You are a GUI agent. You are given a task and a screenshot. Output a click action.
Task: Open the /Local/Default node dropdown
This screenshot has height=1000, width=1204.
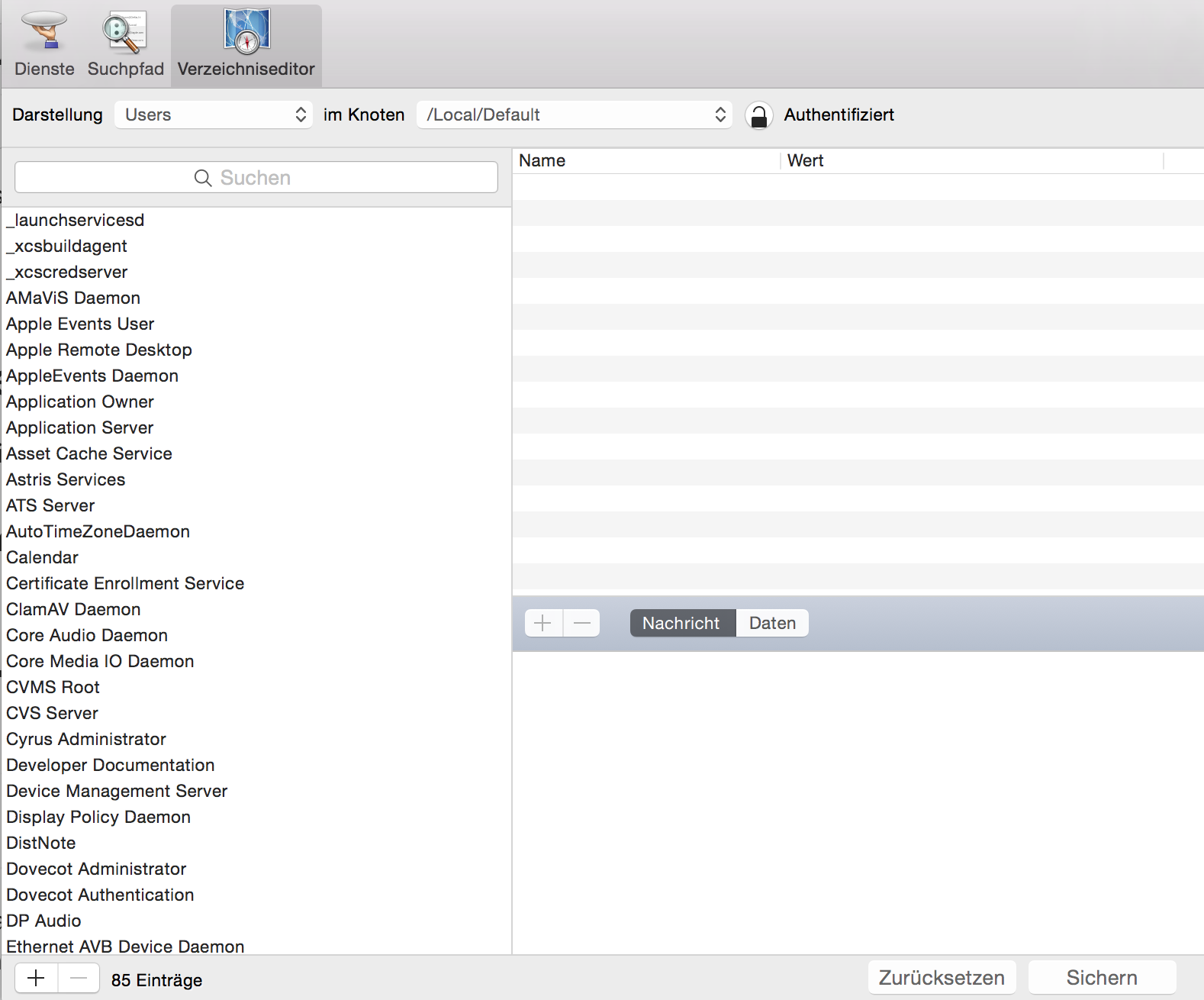(x=574, y=115)
